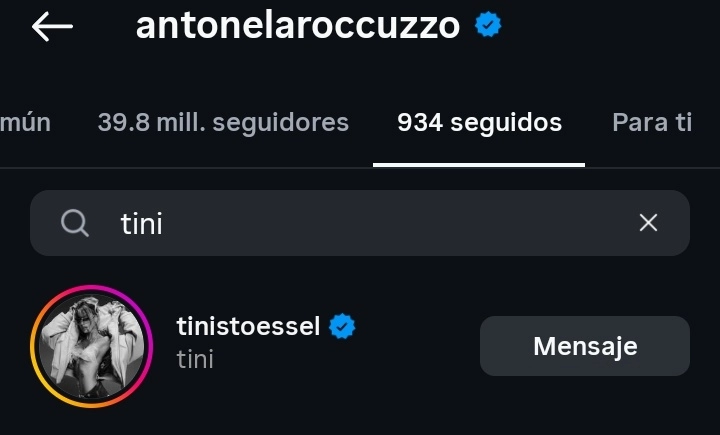
Task: Open the 39.8 mill. seguidores tab
Action: coord(223,123)
